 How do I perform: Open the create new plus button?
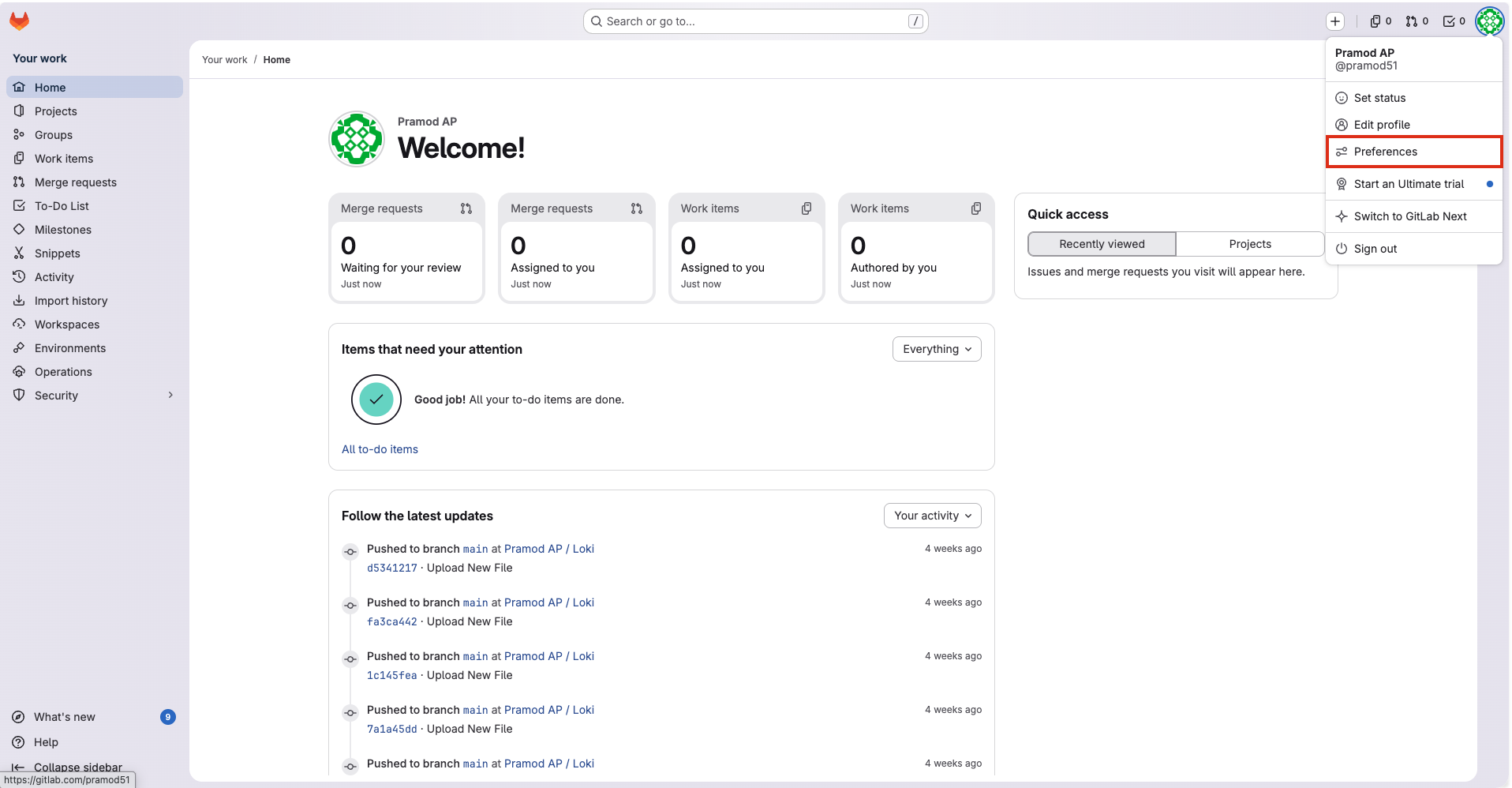(x=1335, y=21)
